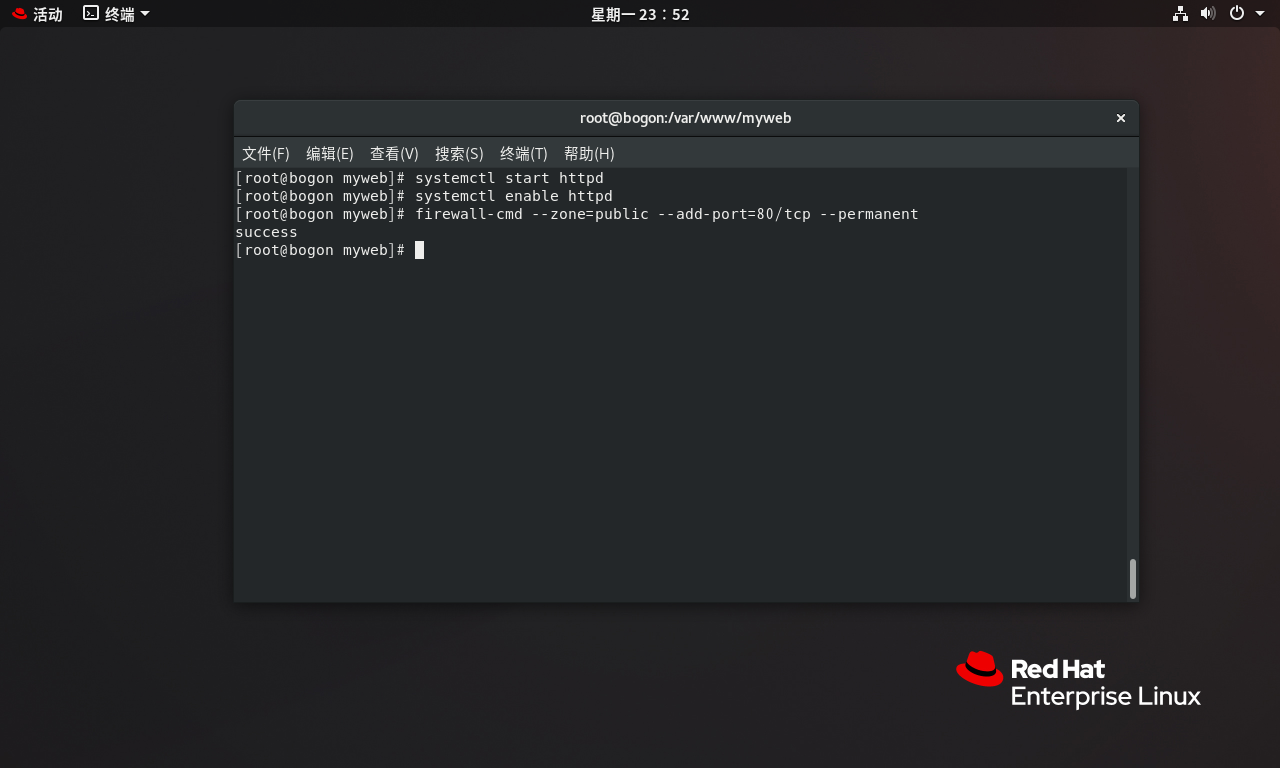Open the 查看(V) menu

(394, 153)
